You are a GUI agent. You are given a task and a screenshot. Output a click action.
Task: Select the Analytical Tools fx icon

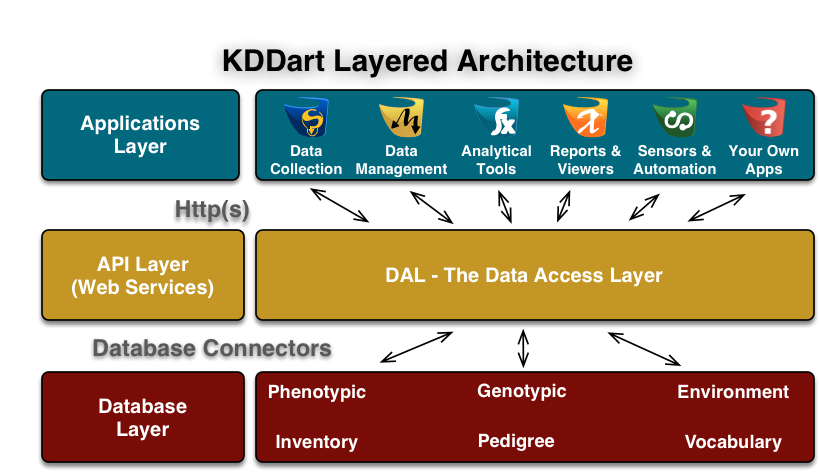(496, 119)
